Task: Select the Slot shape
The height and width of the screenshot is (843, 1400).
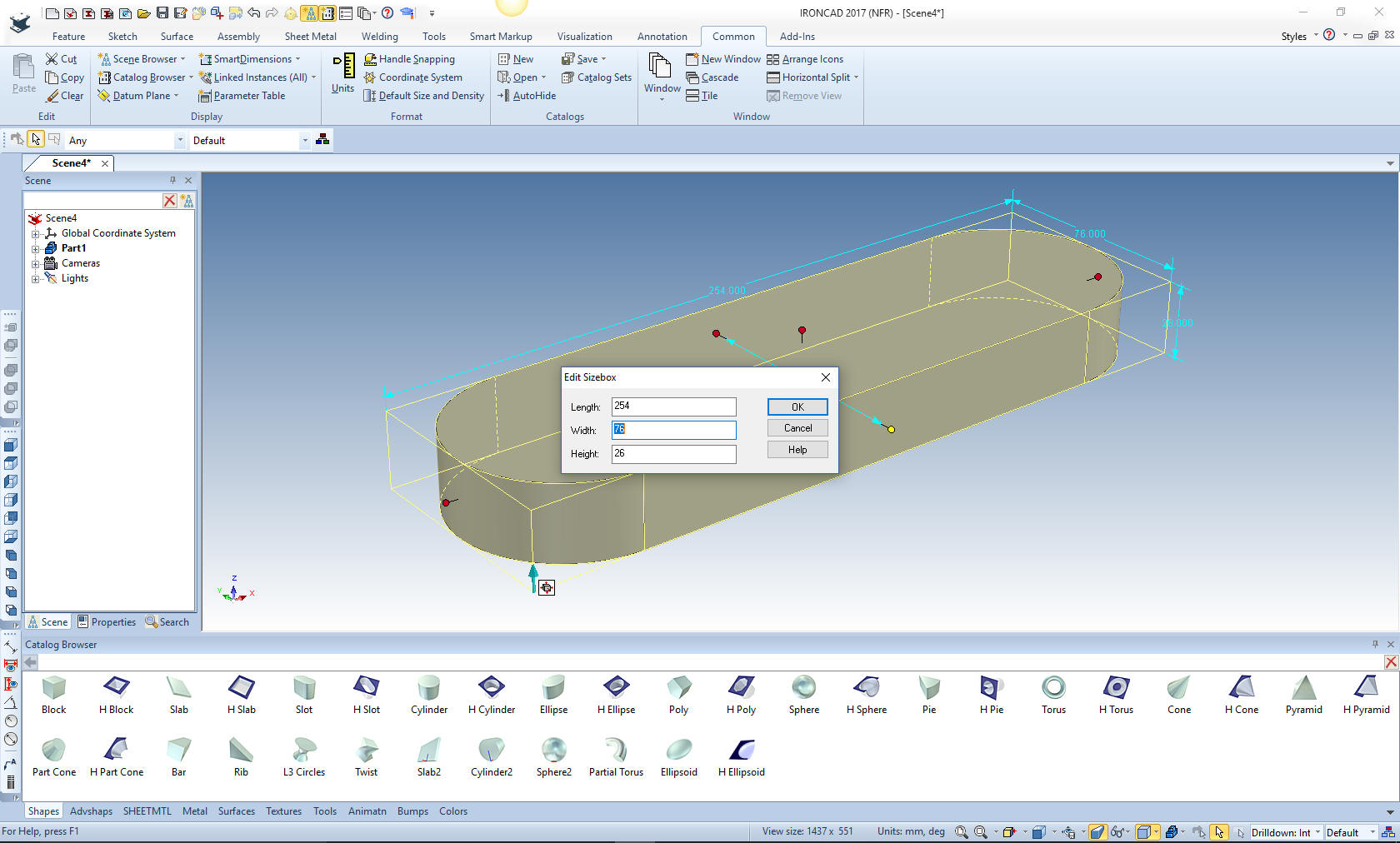Action: tap(303, 695)
